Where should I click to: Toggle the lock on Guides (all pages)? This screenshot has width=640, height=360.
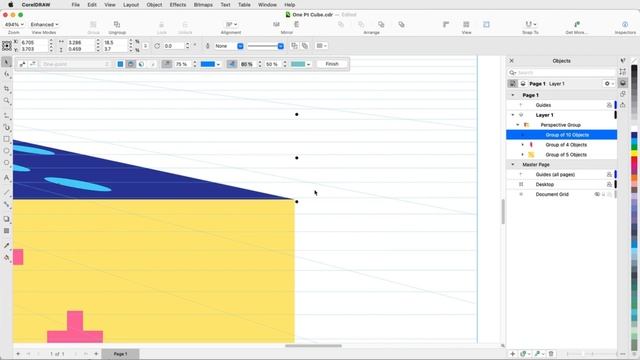609,175
